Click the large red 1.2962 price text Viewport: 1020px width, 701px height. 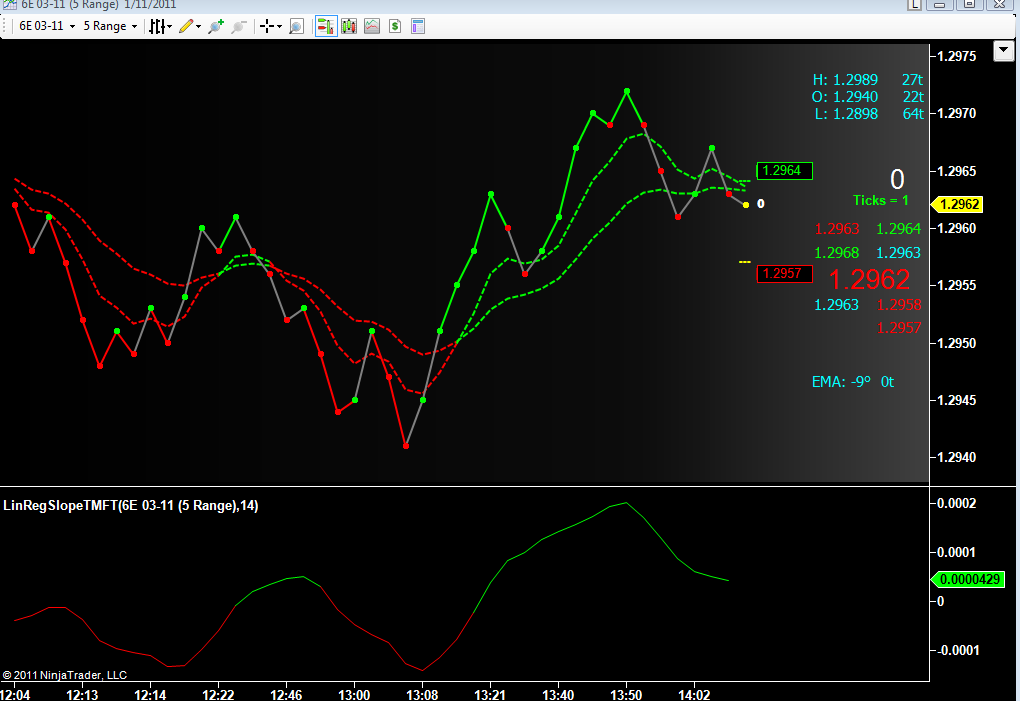869,280
